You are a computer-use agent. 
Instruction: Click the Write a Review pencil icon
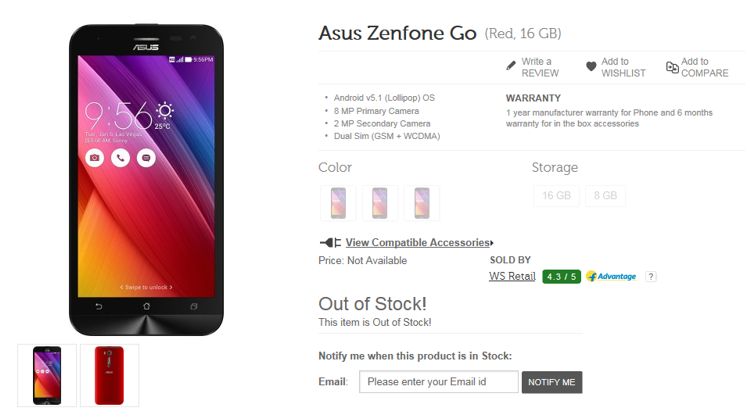511,66
